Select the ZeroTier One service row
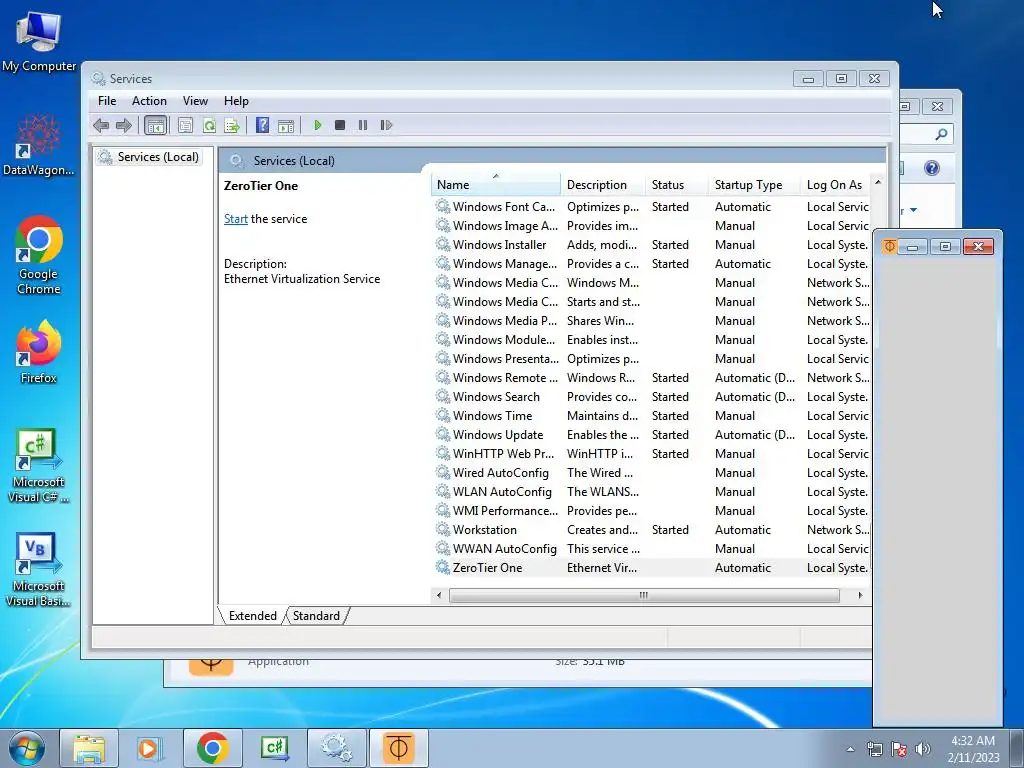1024x768 pixels. tap(651, 568)
